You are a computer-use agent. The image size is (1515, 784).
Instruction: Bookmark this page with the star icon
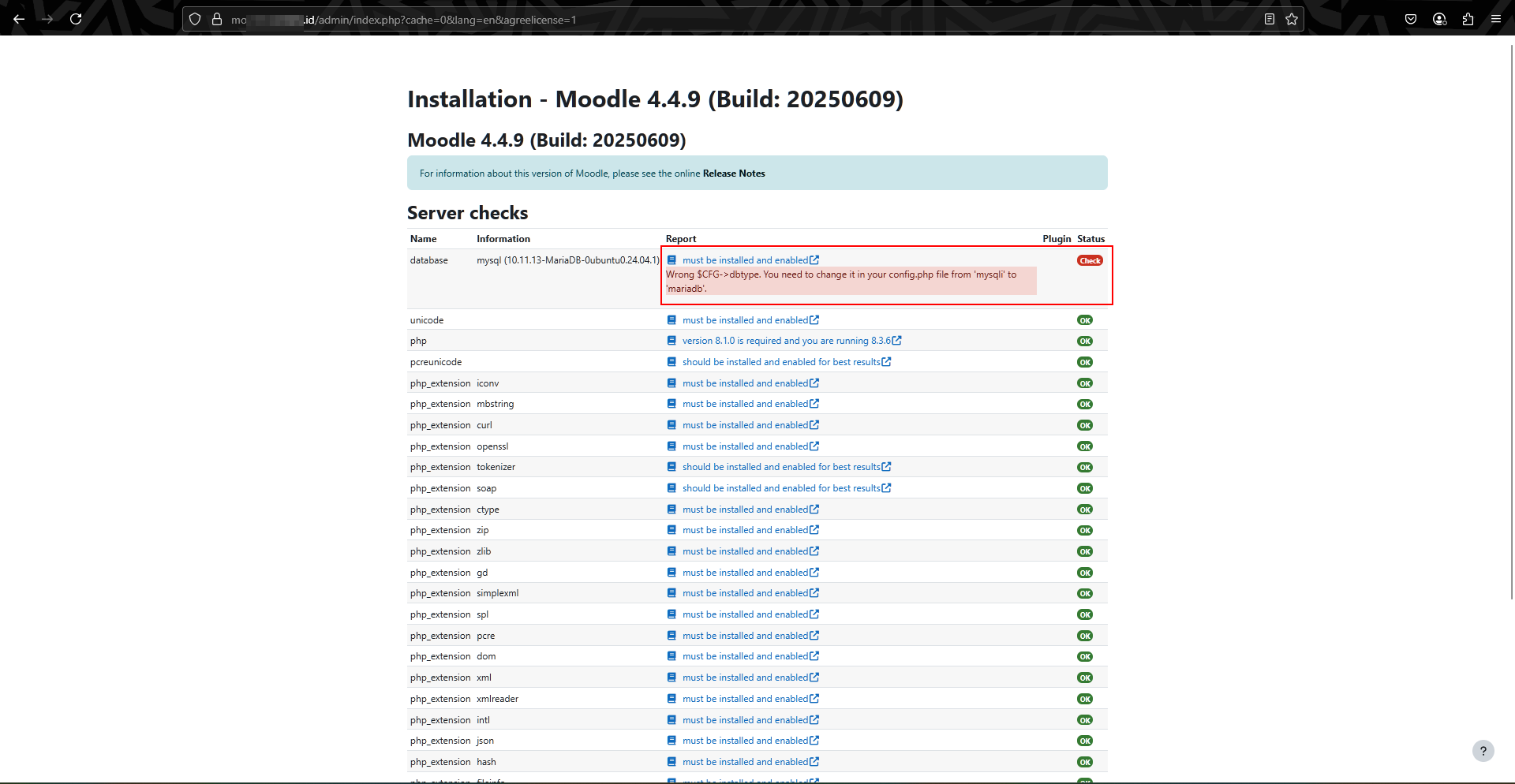1292,19
